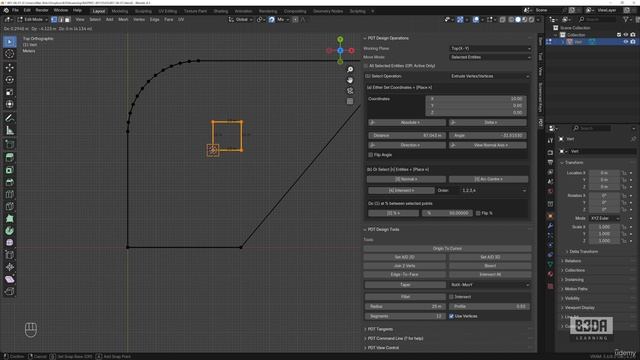The image size is (640, 360).
Task: Enable vertex select mode
Action: pos(54,20)
